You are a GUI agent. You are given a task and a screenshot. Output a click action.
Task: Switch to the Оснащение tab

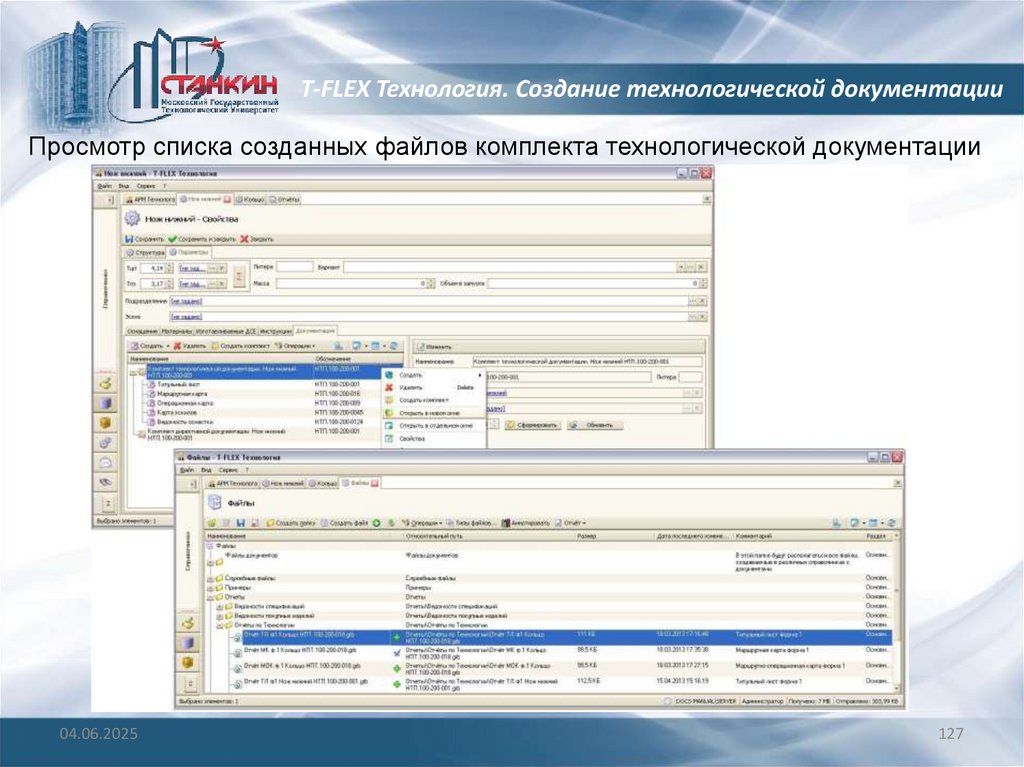click(x=142, y=331)
